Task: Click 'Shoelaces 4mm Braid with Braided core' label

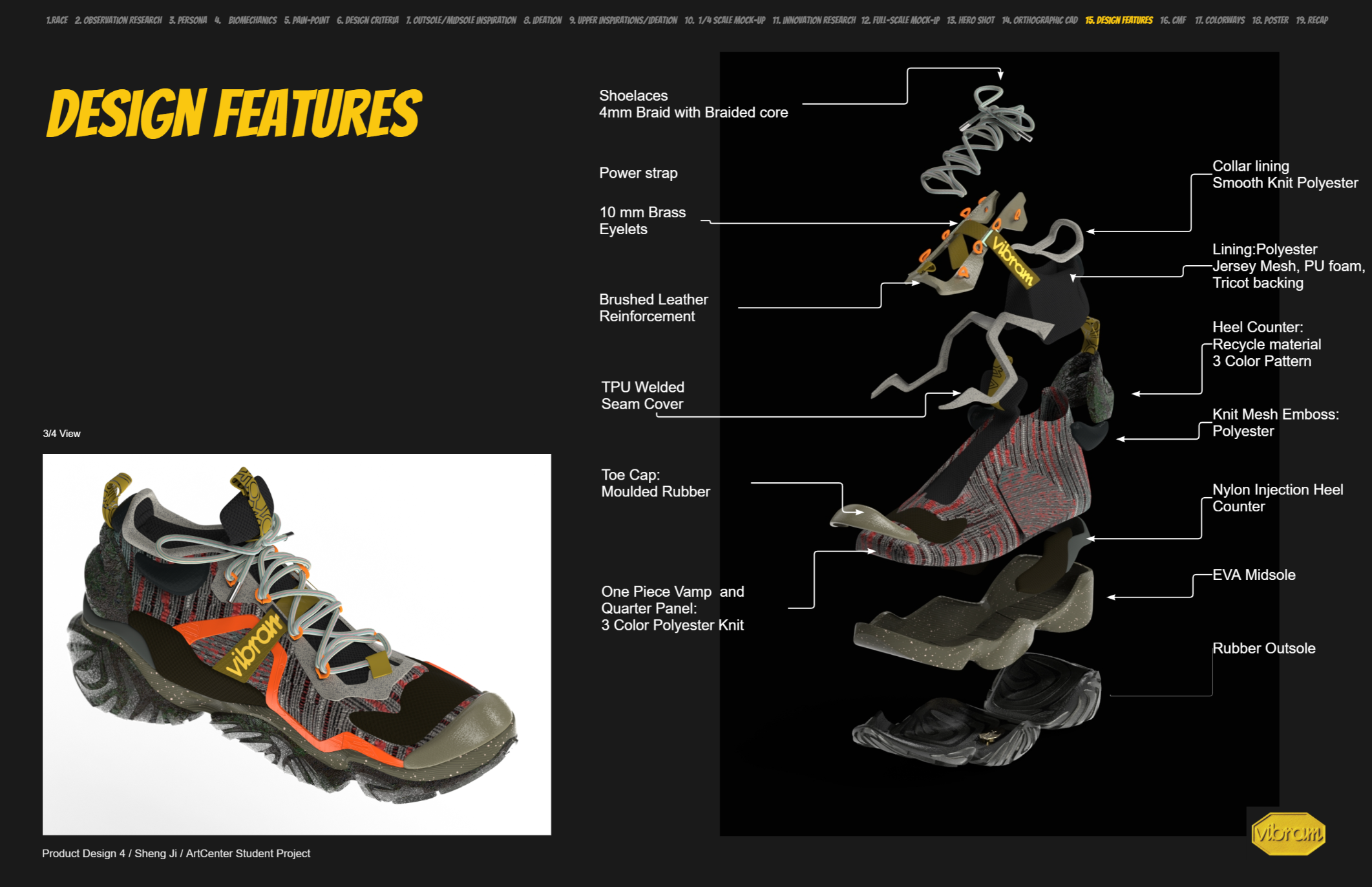Action: tap(693, 104)
